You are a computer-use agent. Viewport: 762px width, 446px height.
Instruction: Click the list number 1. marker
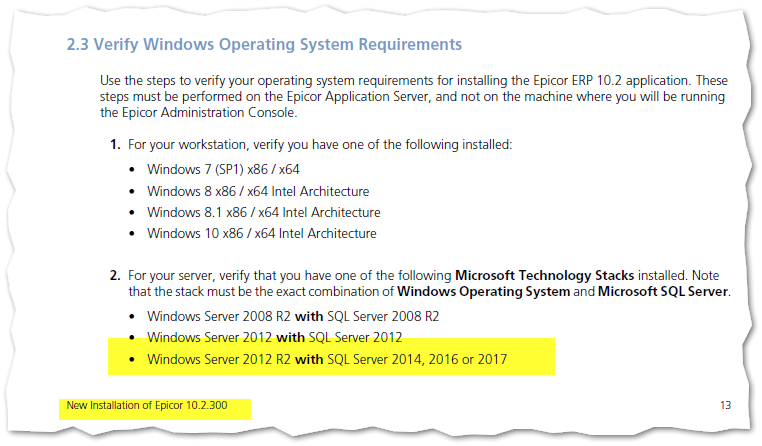(115, 145)
